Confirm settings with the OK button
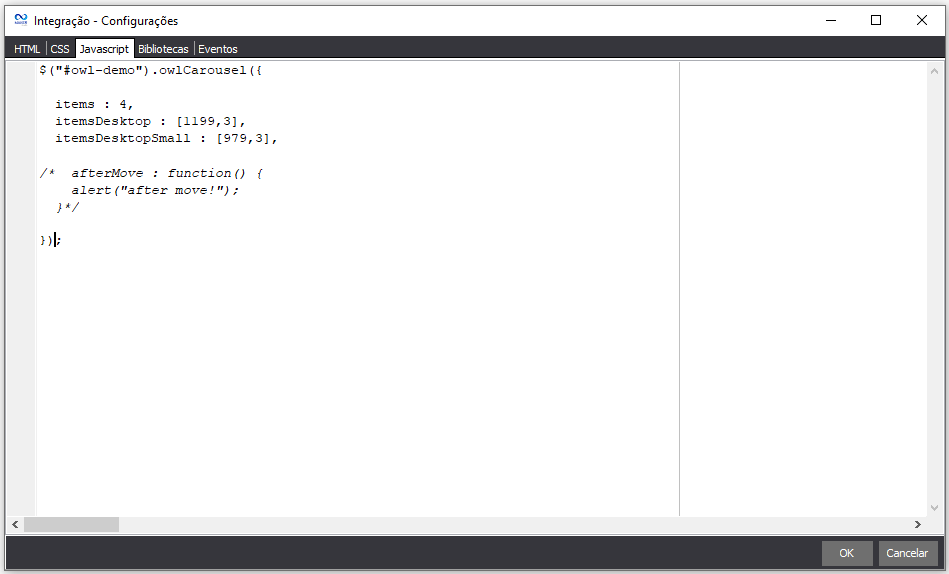 [x=846, y=553]
